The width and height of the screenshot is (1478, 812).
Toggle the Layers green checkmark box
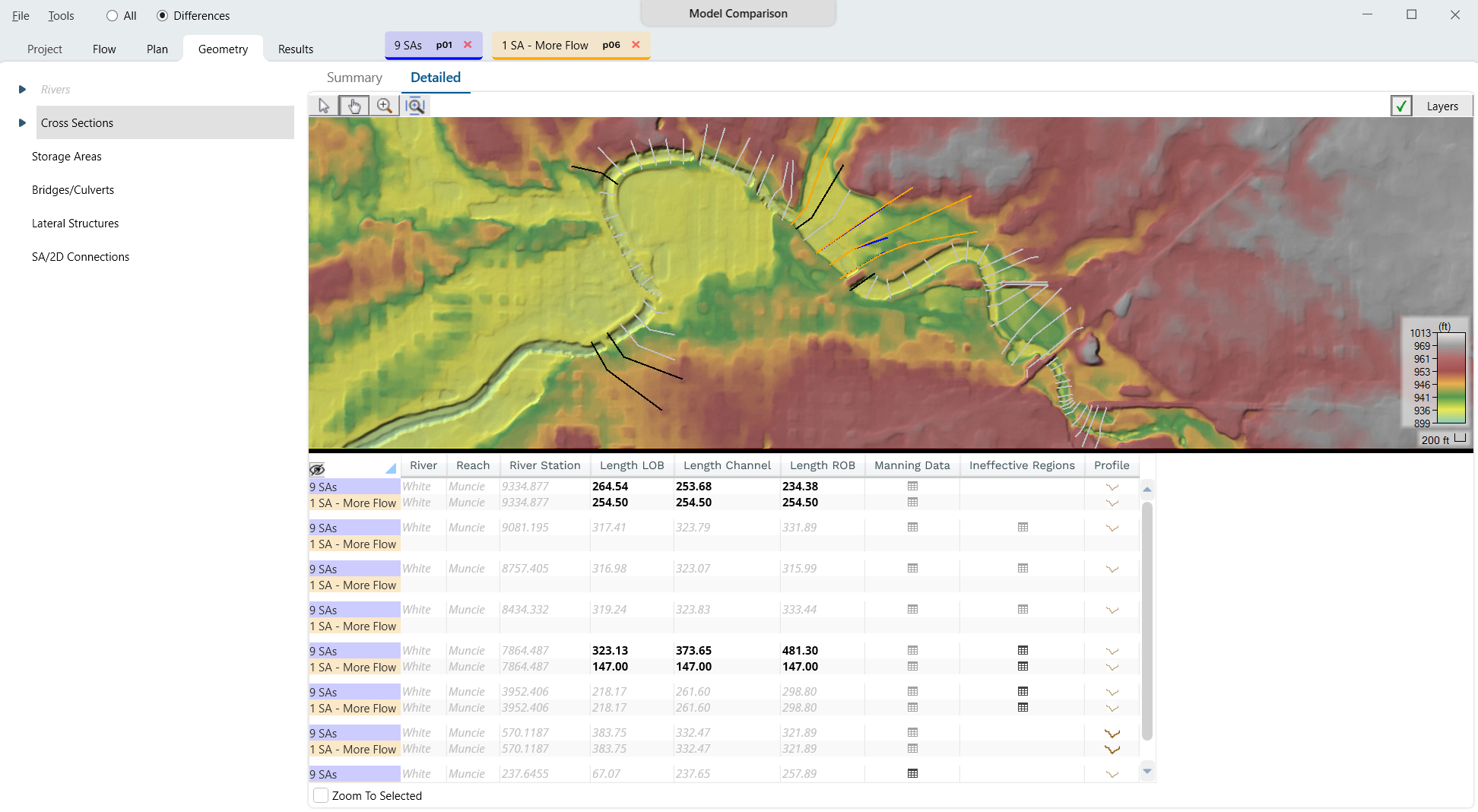point(1400,106)
